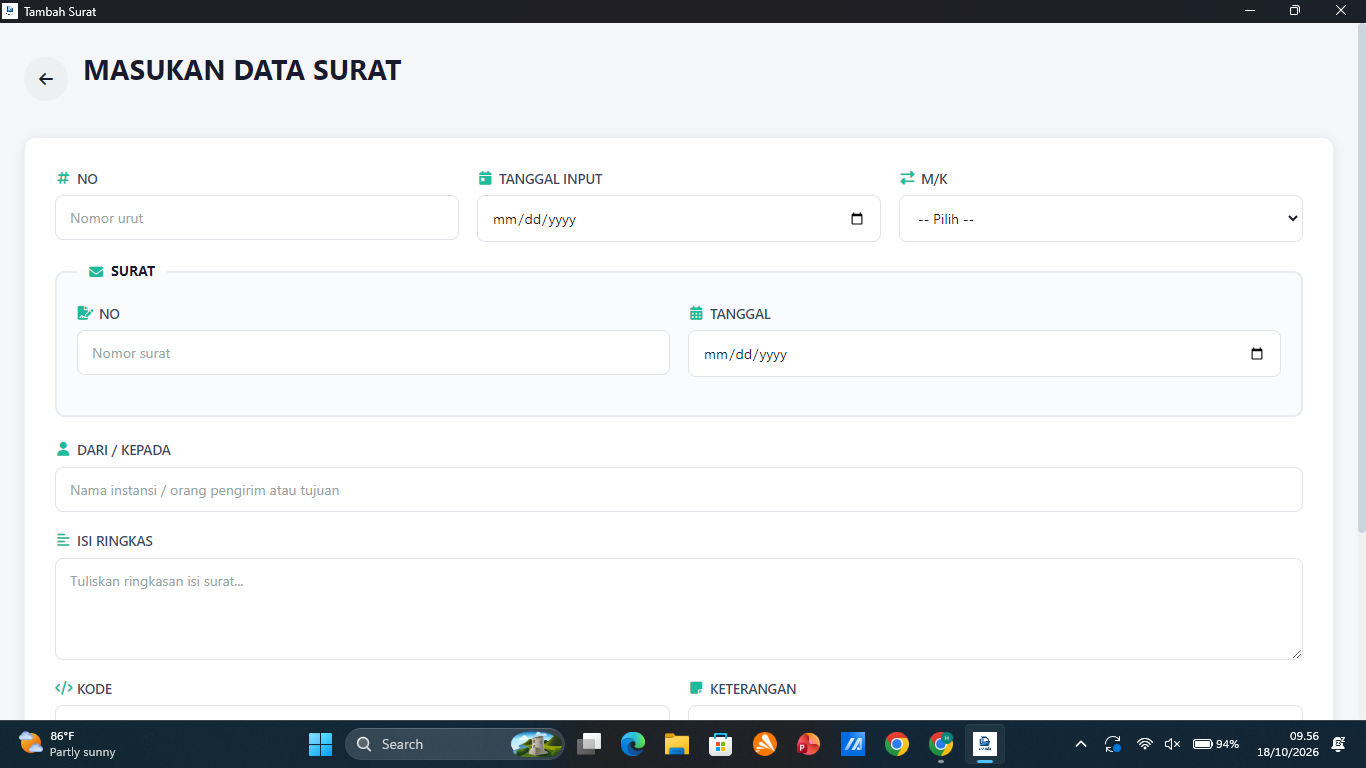The width and height of the screenshot is (1366, 768).
Task: Open Task View in taskbar
Action: 589,744
